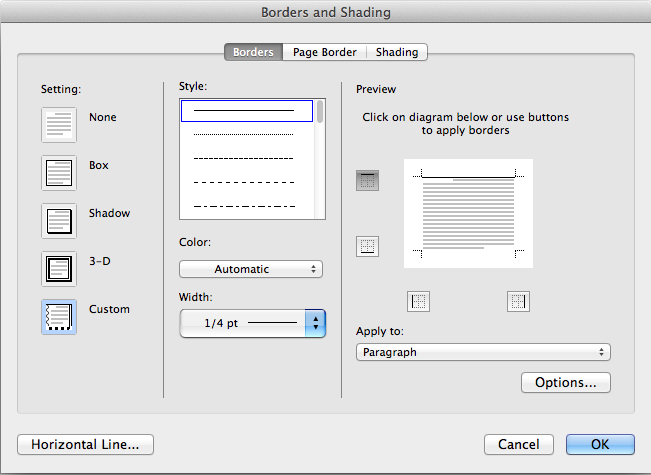Switch to the Page Border tab
This screenshot has width=651, height=475.
point(324,52)
